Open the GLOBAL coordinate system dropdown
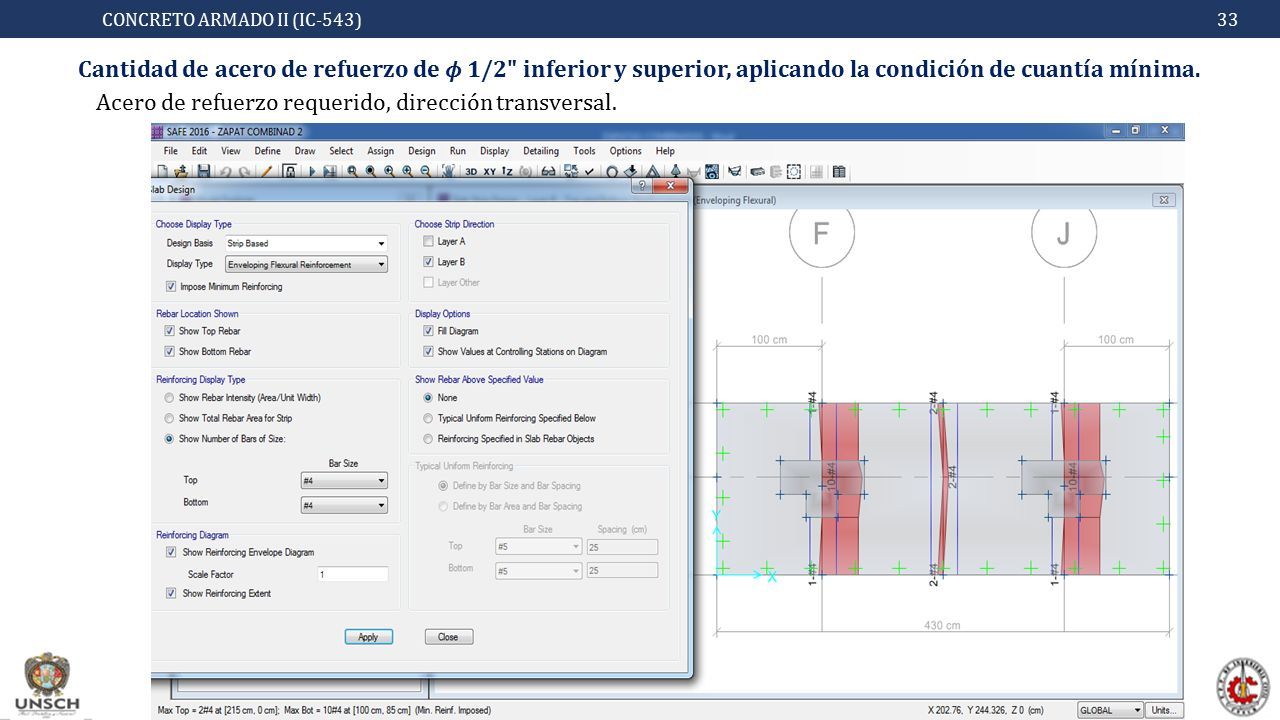1280x720 pixels. (1110, 710)
